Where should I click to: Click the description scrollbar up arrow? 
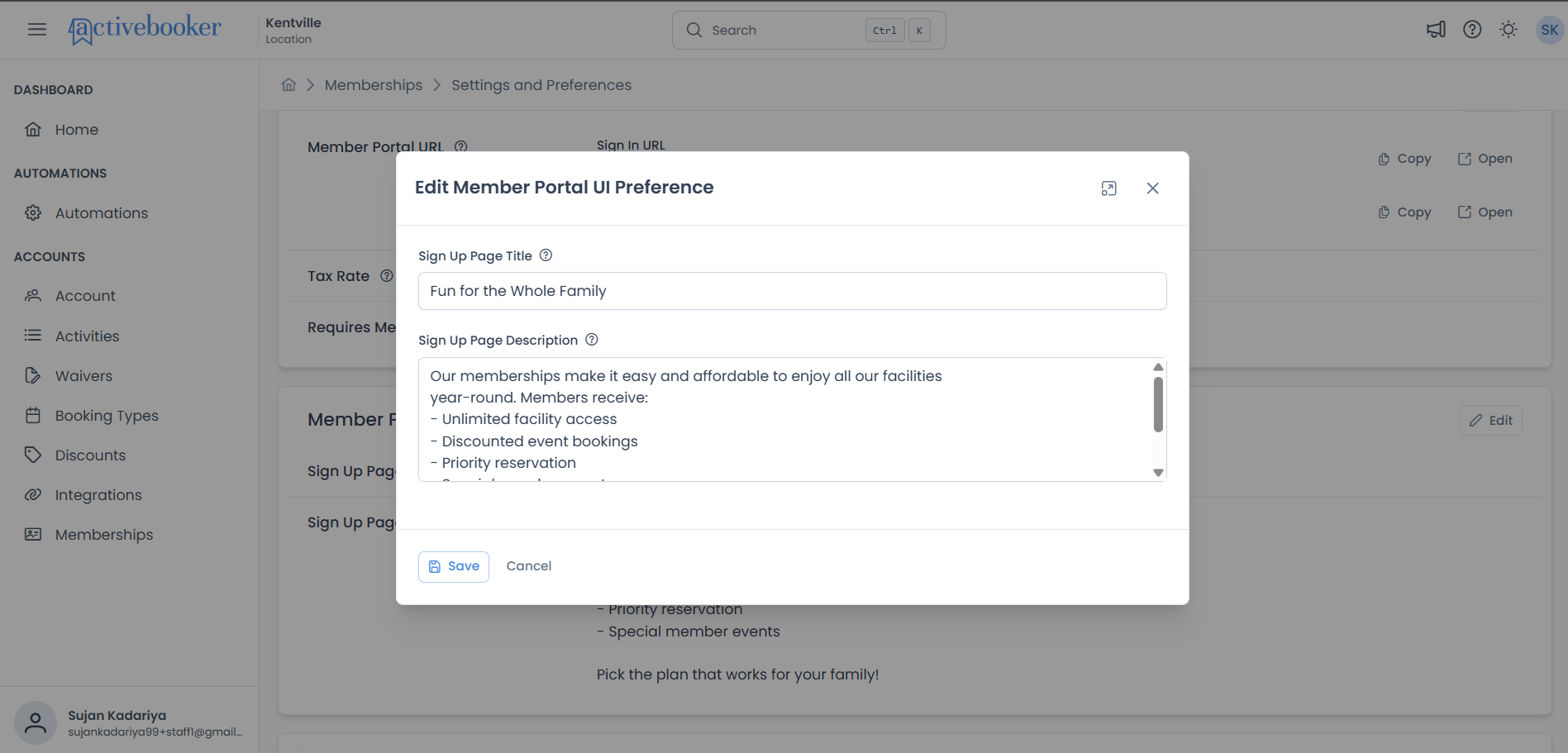tap(1158, 367)
